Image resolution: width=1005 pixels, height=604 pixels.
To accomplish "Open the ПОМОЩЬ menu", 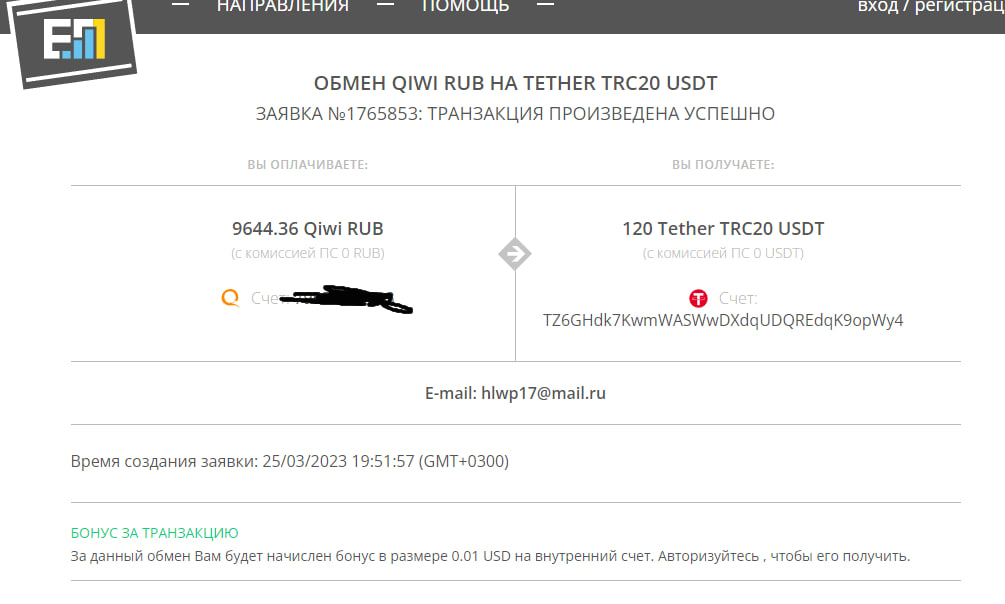I will [x=465, y=6].
